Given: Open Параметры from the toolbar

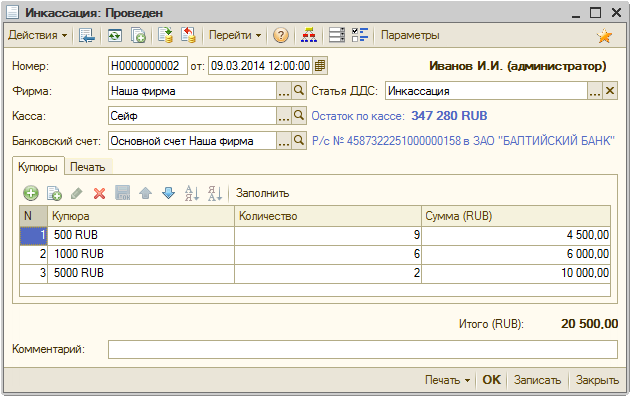Looking at the screenshot, I should click(x=410, y=35).
